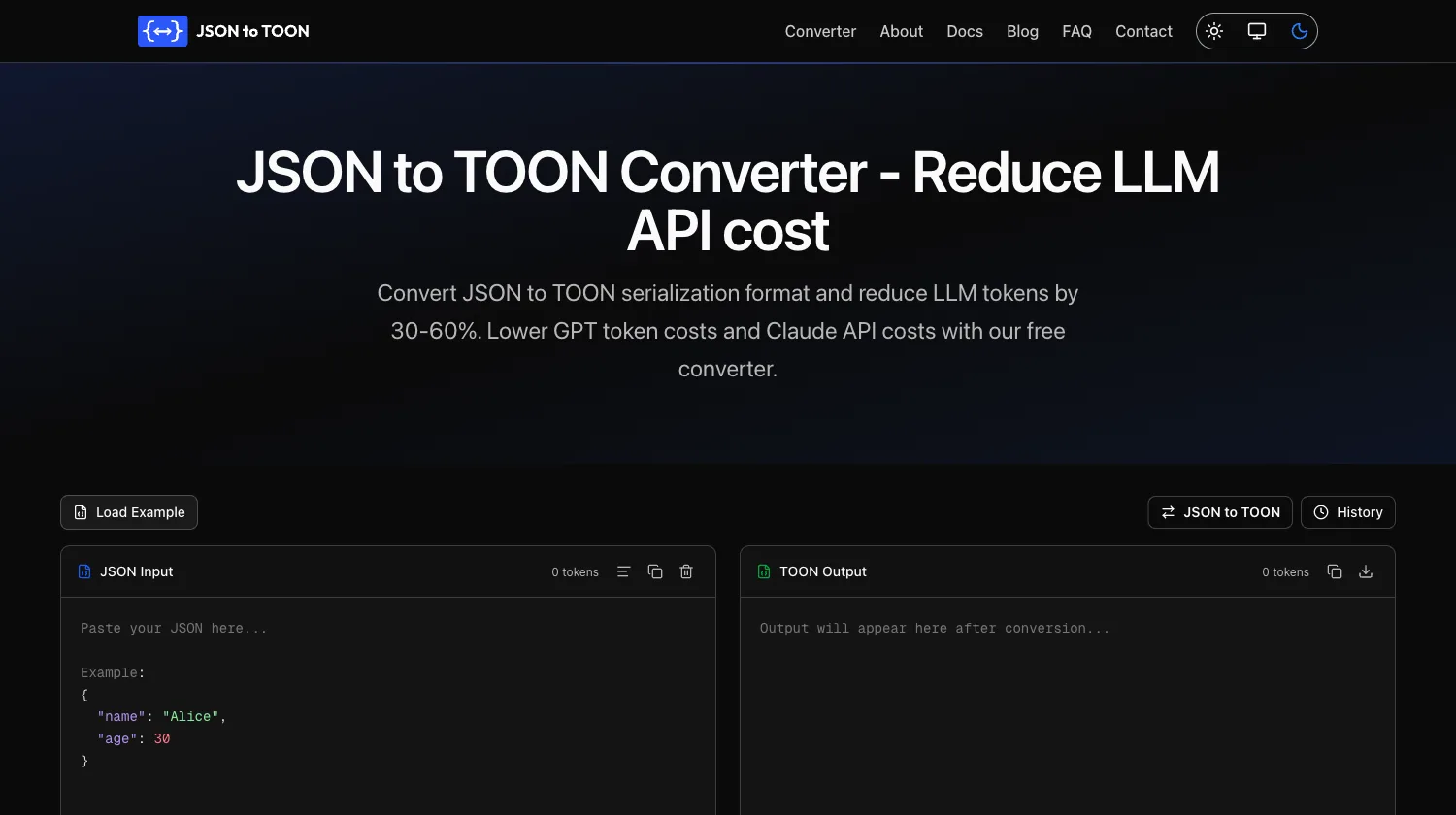Go to the Docs page

tap(965, 31)
